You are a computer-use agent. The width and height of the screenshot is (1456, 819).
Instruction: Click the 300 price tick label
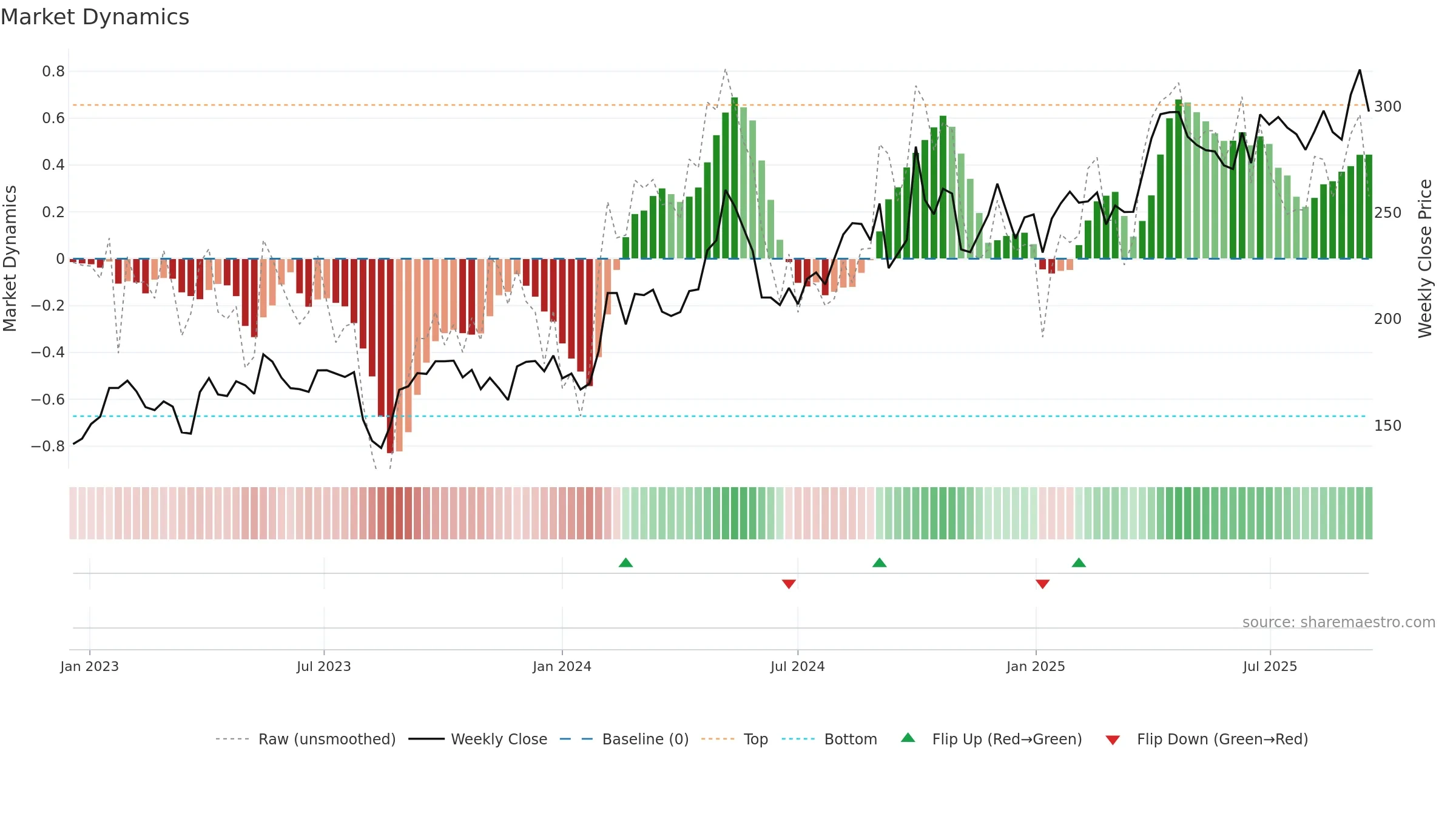point(1388,107)
